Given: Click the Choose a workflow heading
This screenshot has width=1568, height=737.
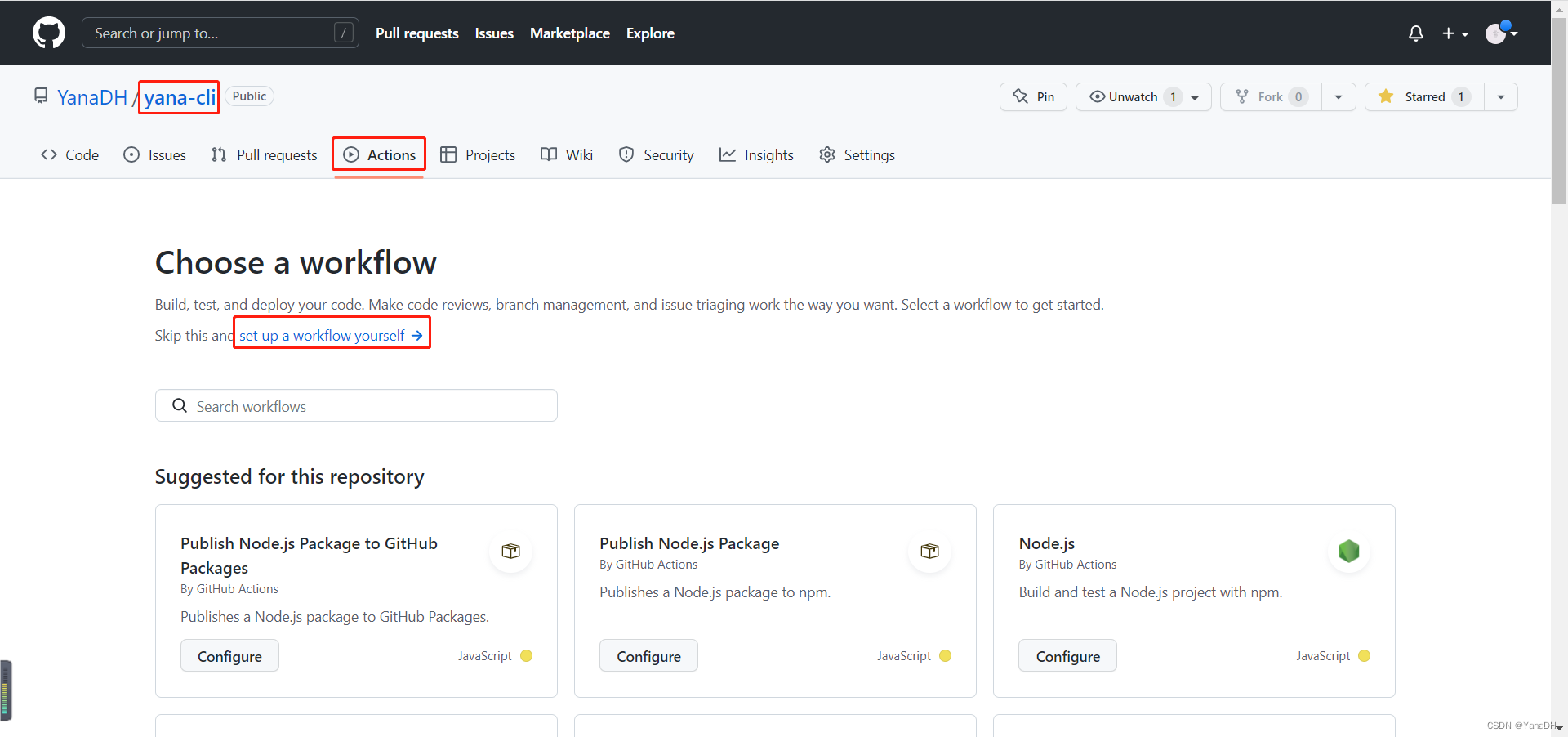Looking at the screenshot, I should click(x=296, y=263).
